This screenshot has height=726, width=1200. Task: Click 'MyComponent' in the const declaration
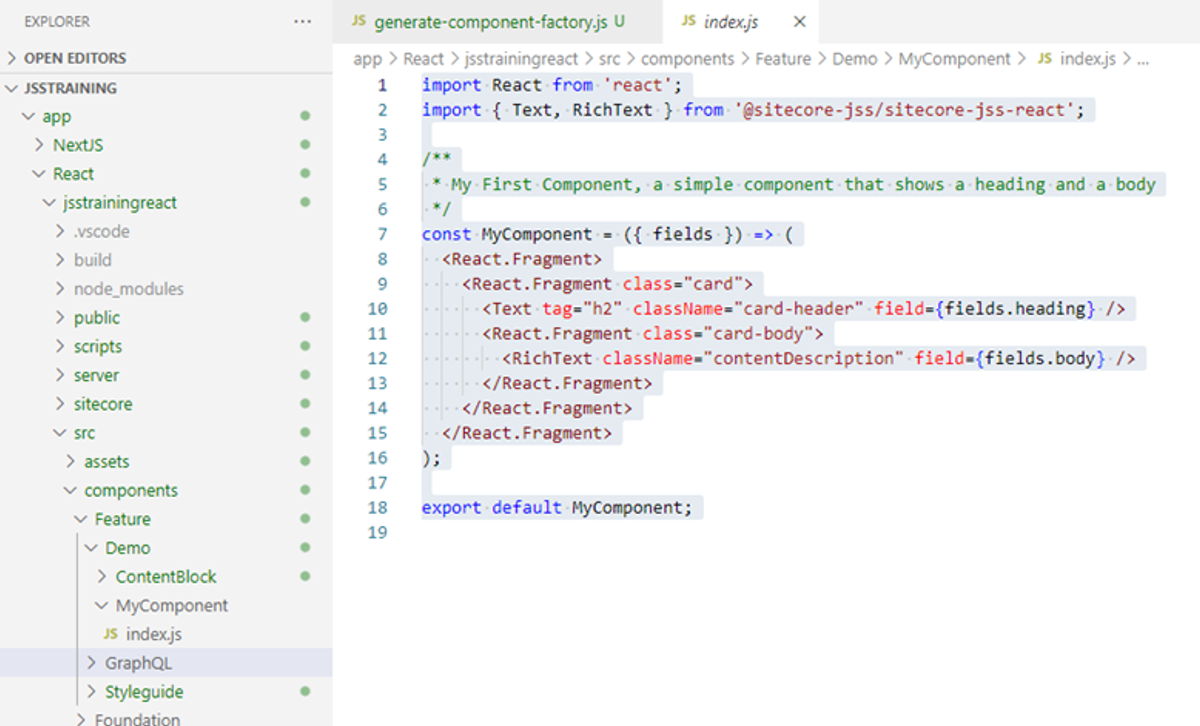(536, 234)
